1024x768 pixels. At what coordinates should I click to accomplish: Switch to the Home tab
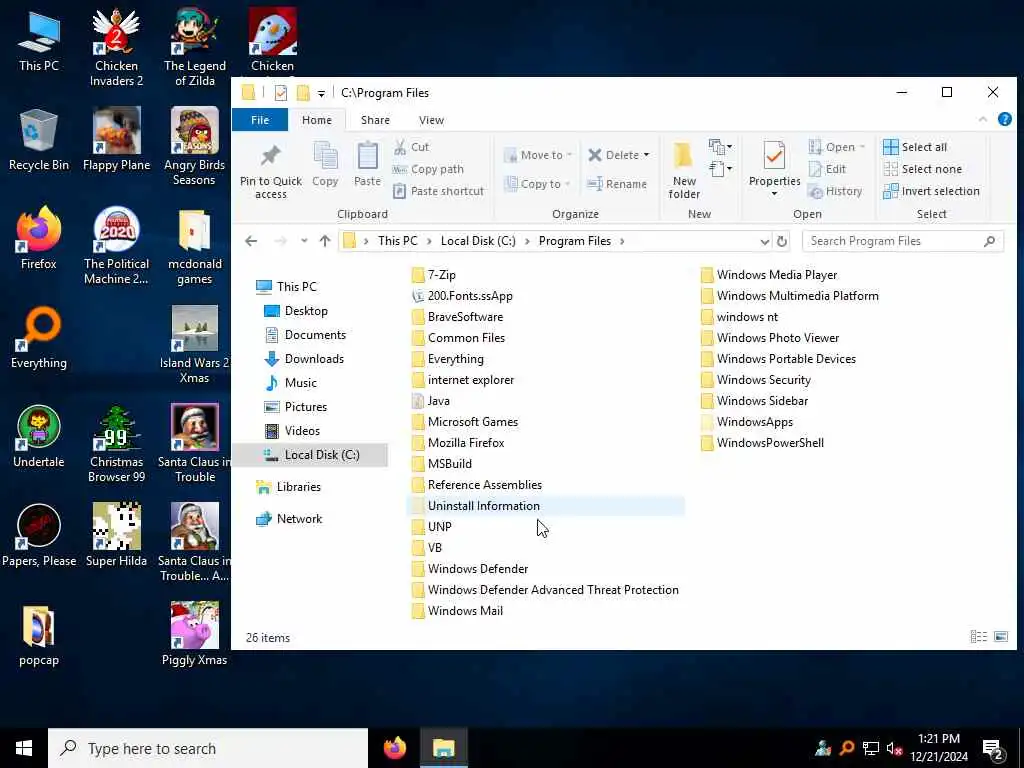(317, 120)
